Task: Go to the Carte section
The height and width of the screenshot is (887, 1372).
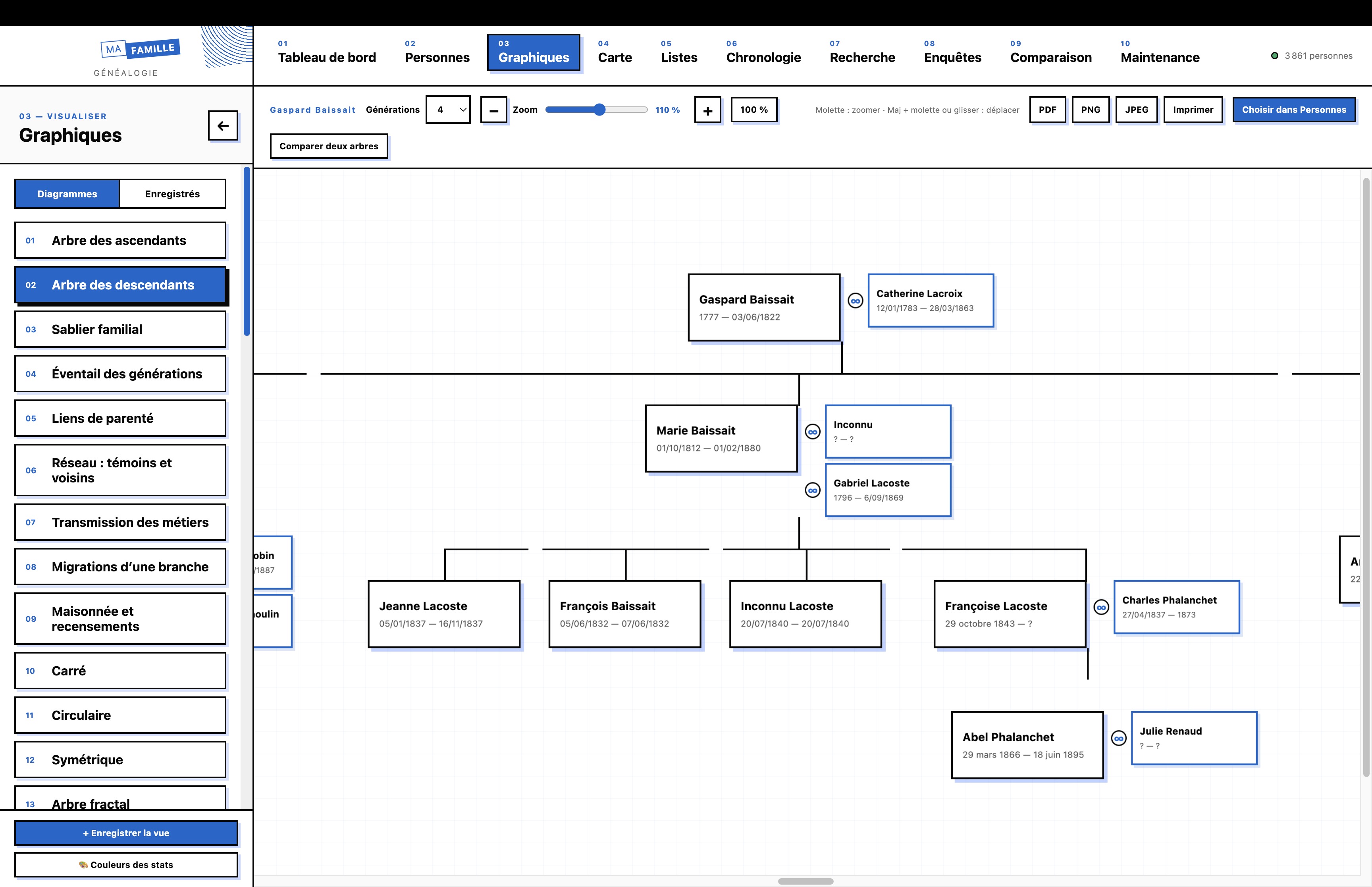Action: (x=615, y=52)
